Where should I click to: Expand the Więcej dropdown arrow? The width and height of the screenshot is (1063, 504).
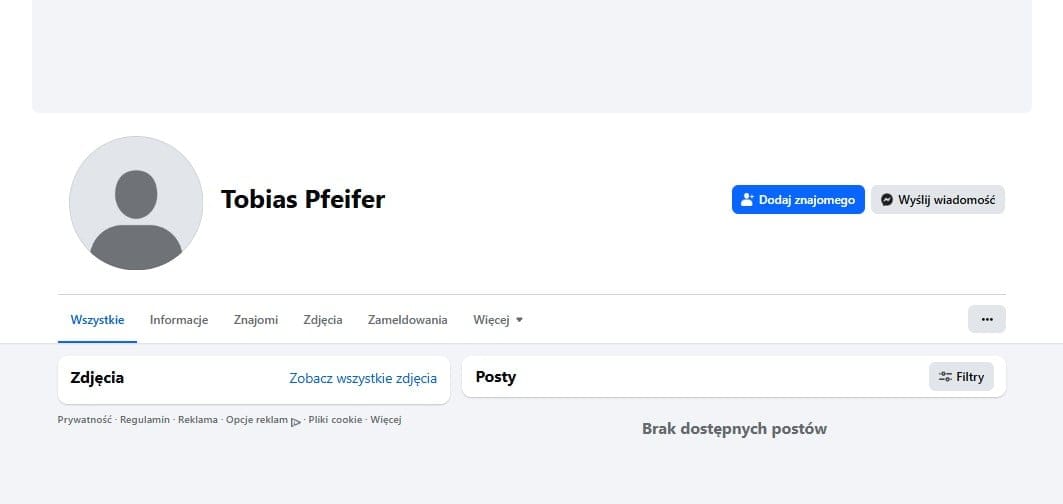click(x=519, y=320)
